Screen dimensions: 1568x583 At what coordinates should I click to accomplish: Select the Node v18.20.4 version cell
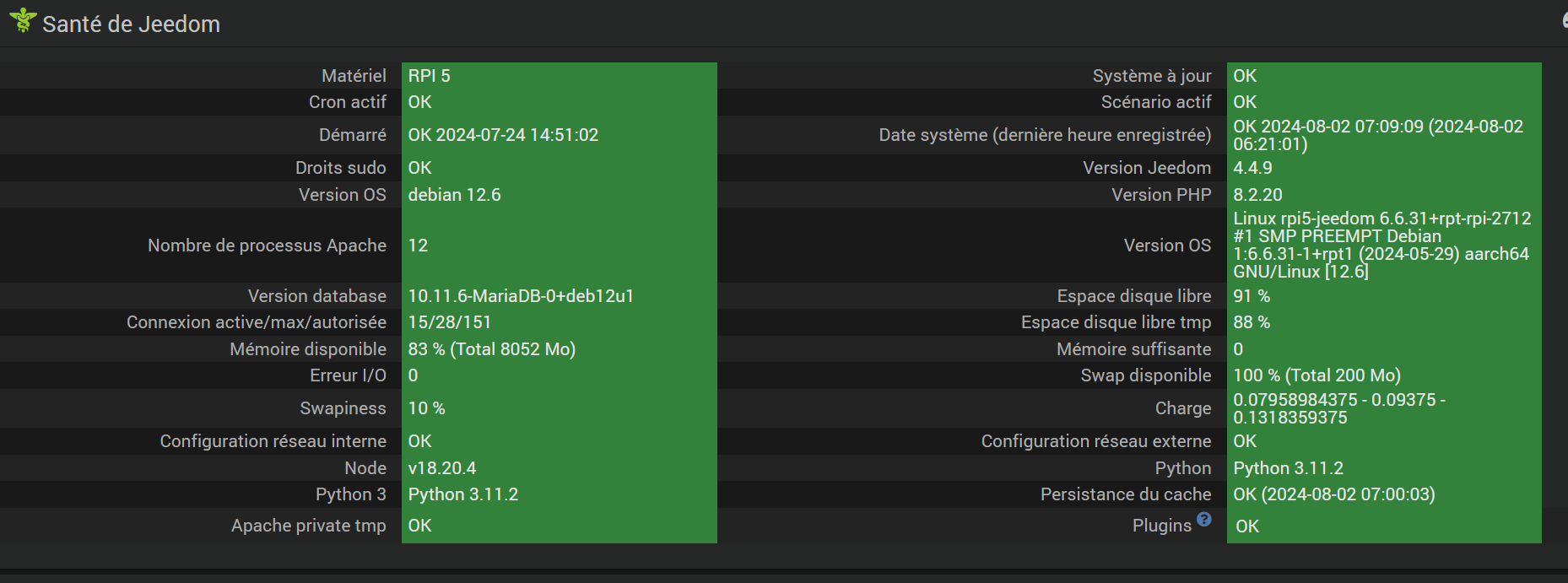click(442, 468)
